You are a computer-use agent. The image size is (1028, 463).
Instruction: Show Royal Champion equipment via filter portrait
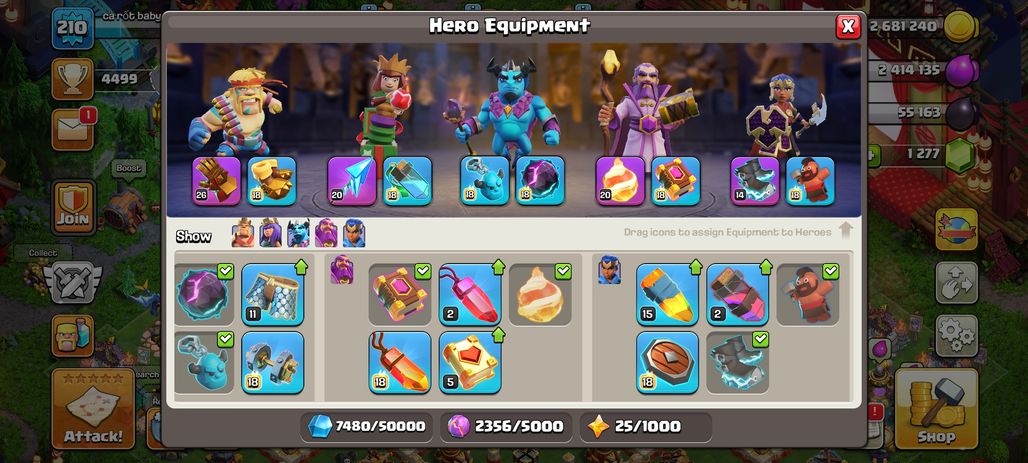354,233
